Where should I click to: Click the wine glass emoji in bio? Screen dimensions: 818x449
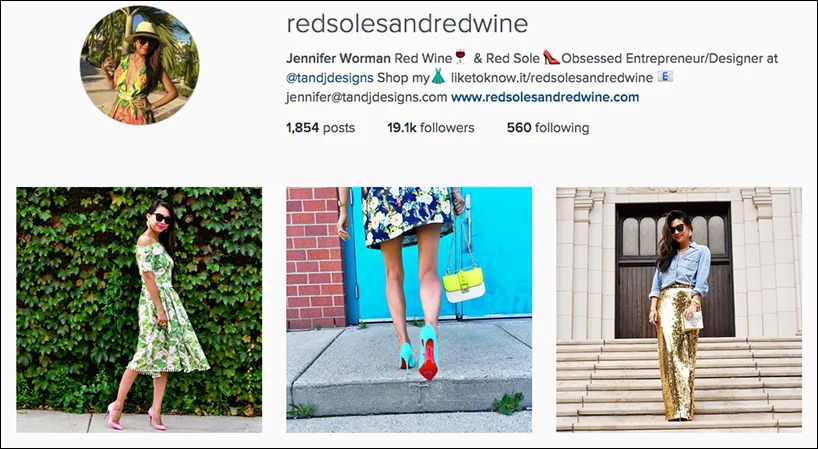pyautogui.click(x=460, y=56)
